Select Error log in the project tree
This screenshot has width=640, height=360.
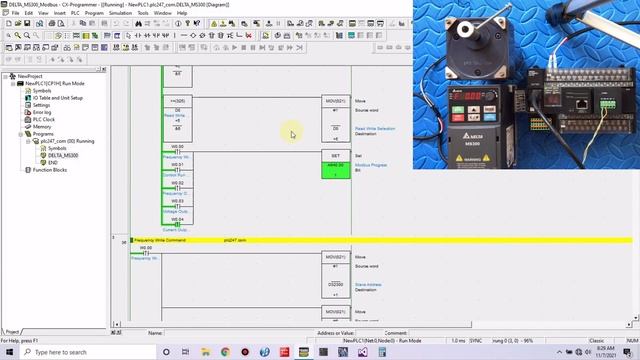click(42, 112)
